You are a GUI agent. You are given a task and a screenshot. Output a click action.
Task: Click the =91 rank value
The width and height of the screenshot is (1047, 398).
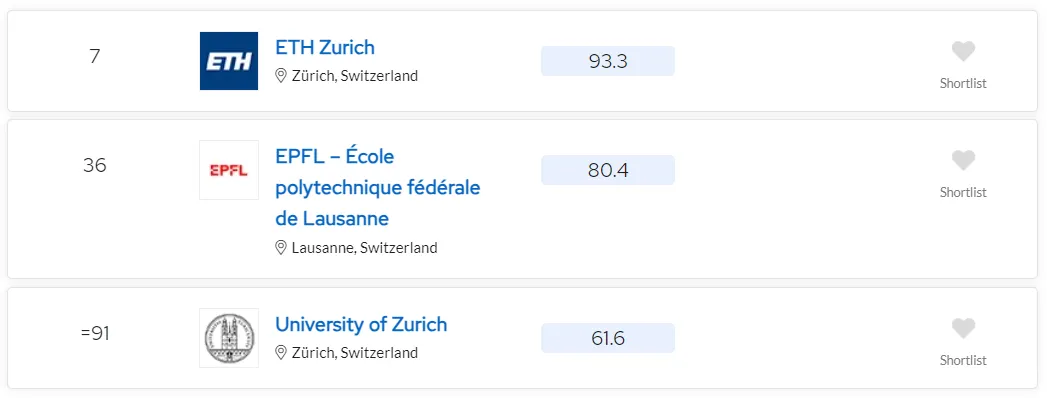pos(95,333)
